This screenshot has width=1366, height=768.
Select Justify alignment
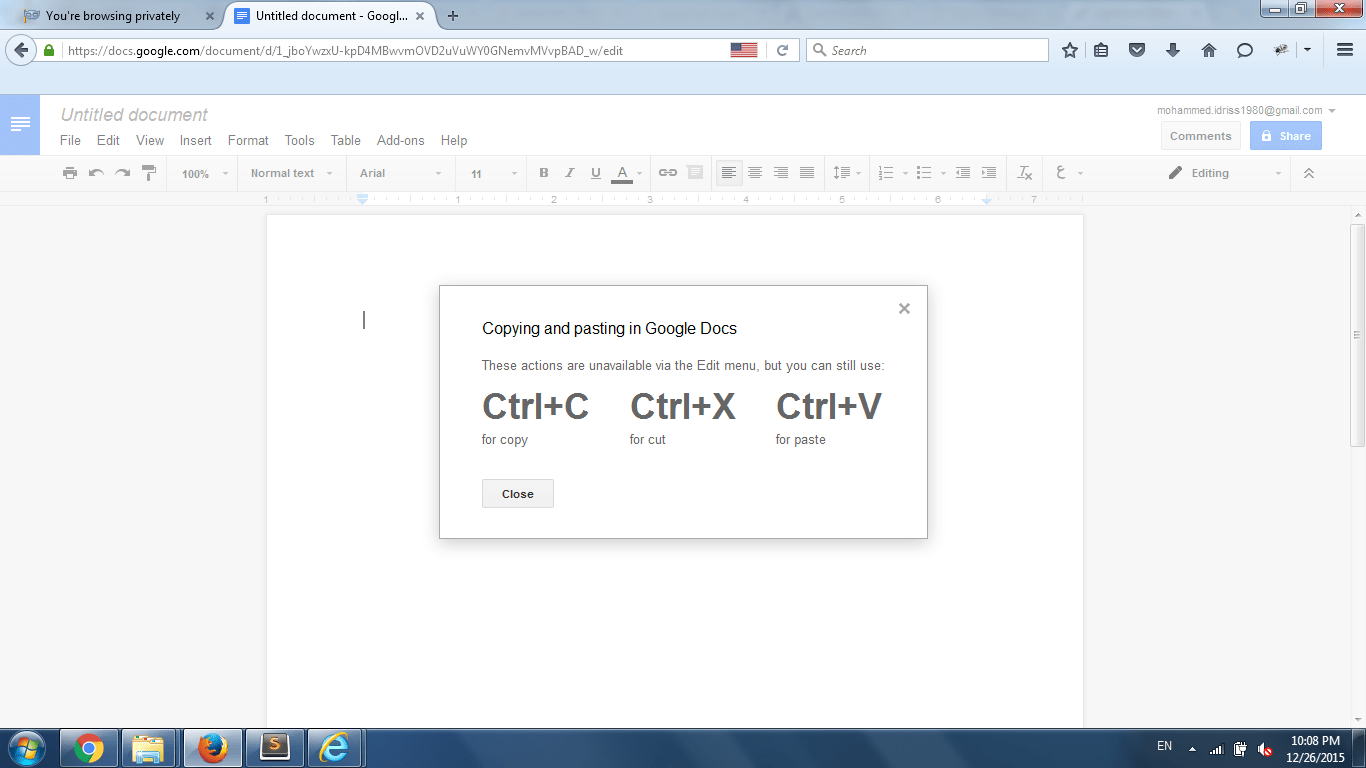coord(807,173)
